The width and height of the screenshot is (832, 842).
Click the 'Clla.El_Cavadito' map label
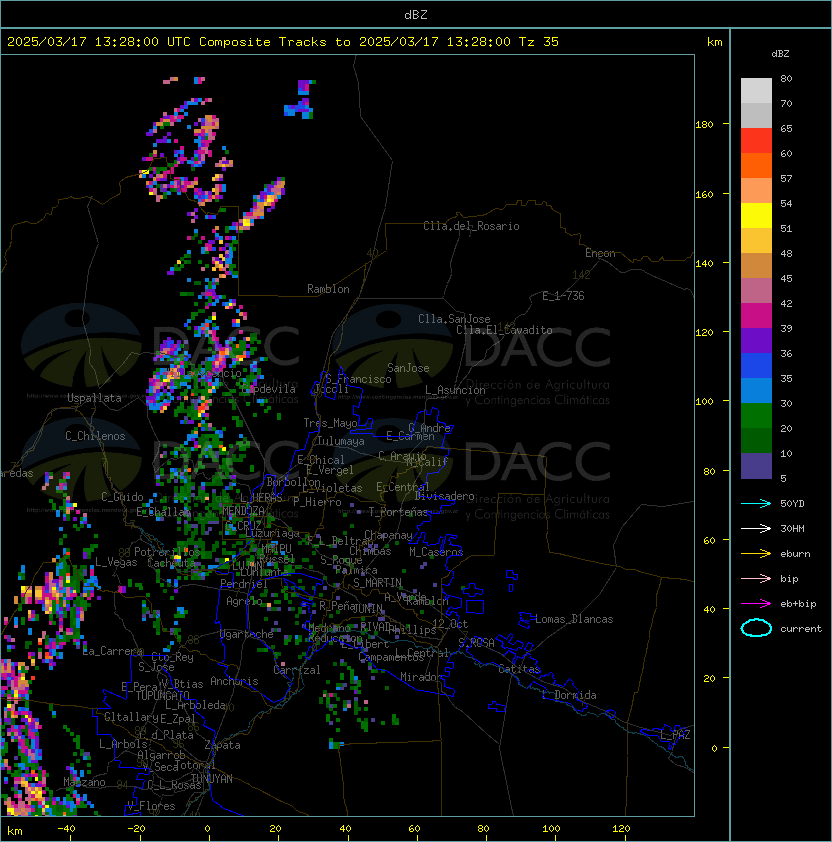pyautogui.click(x=504, y=330)
